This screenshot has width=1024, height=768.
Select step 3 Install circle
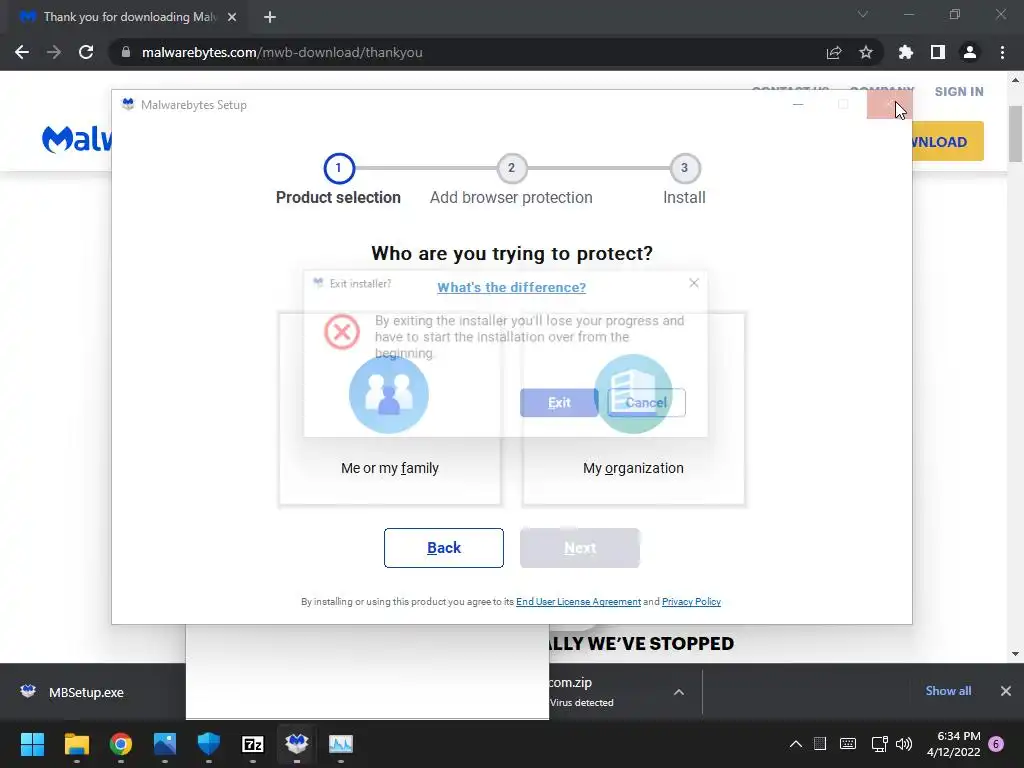[684, 168]
